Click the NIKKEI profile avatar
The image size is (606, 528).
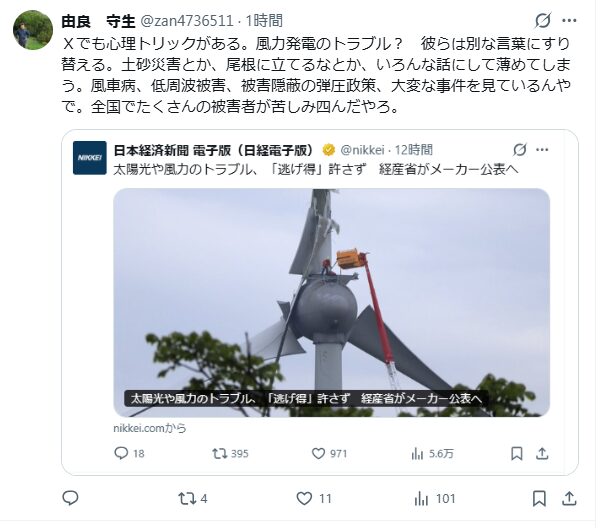[x=90, y=158]
